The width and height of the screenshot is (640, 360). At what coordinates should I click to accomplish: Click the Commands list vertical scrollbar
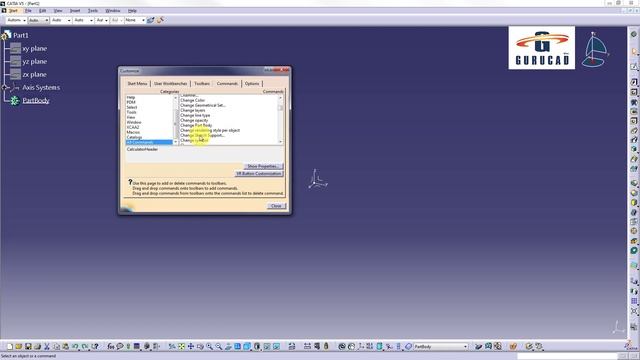pyautogui.click(x=280, y=120)
